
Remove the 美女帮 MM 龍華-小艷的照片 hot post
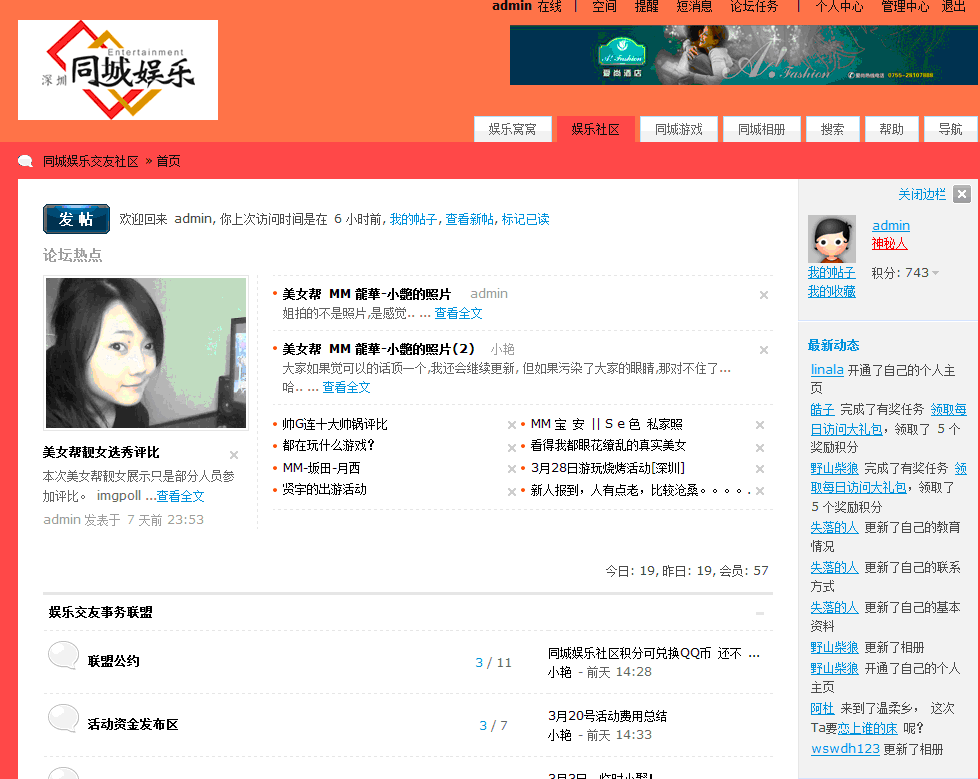(764, 295)
